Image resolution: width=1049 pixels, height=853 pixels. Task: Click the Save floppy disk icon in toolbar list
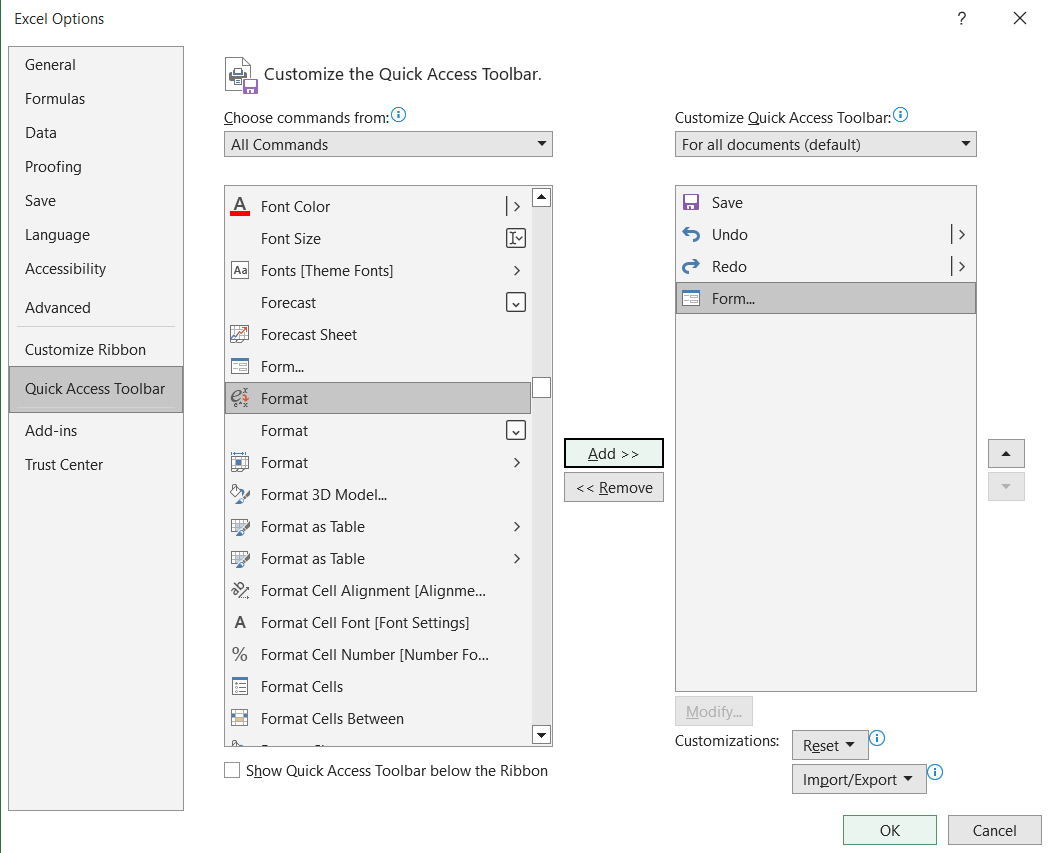pyautogui.click(x=690, y=202)
